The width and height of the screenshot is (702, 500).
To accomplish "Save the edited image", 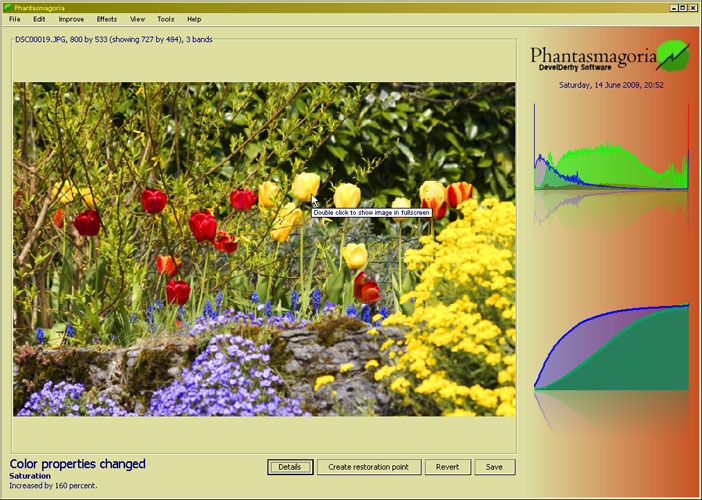I will tap(495, 467).
